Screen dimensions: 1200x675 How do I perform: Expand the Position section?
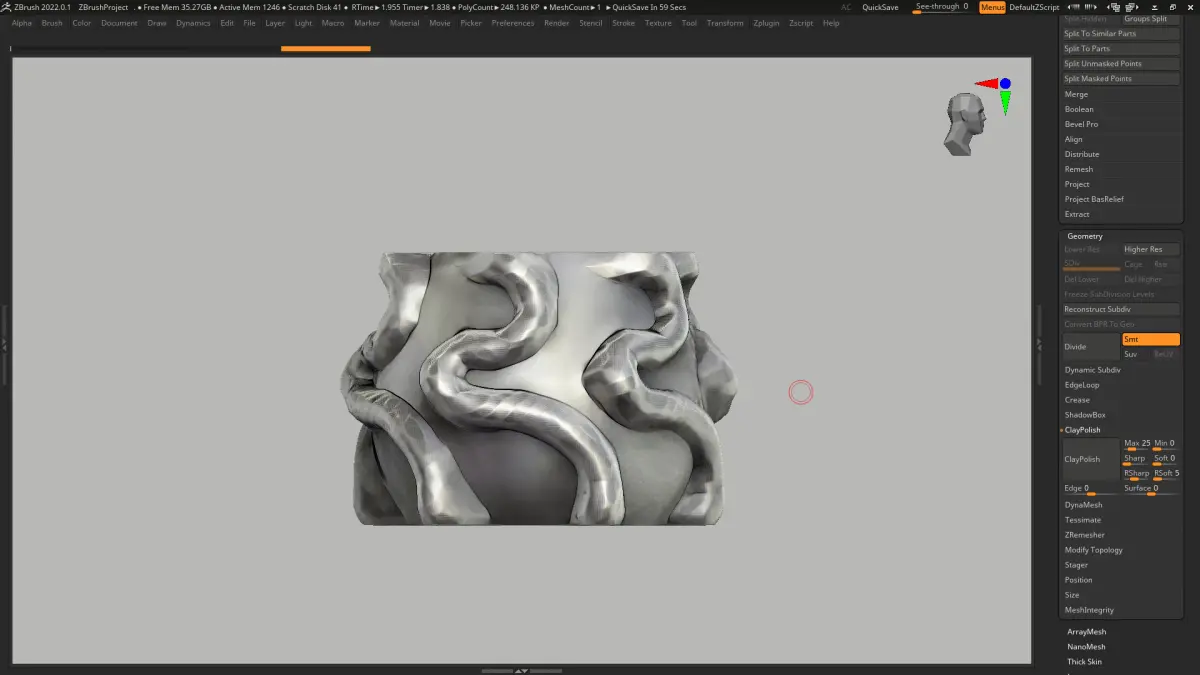(1079, 580)
